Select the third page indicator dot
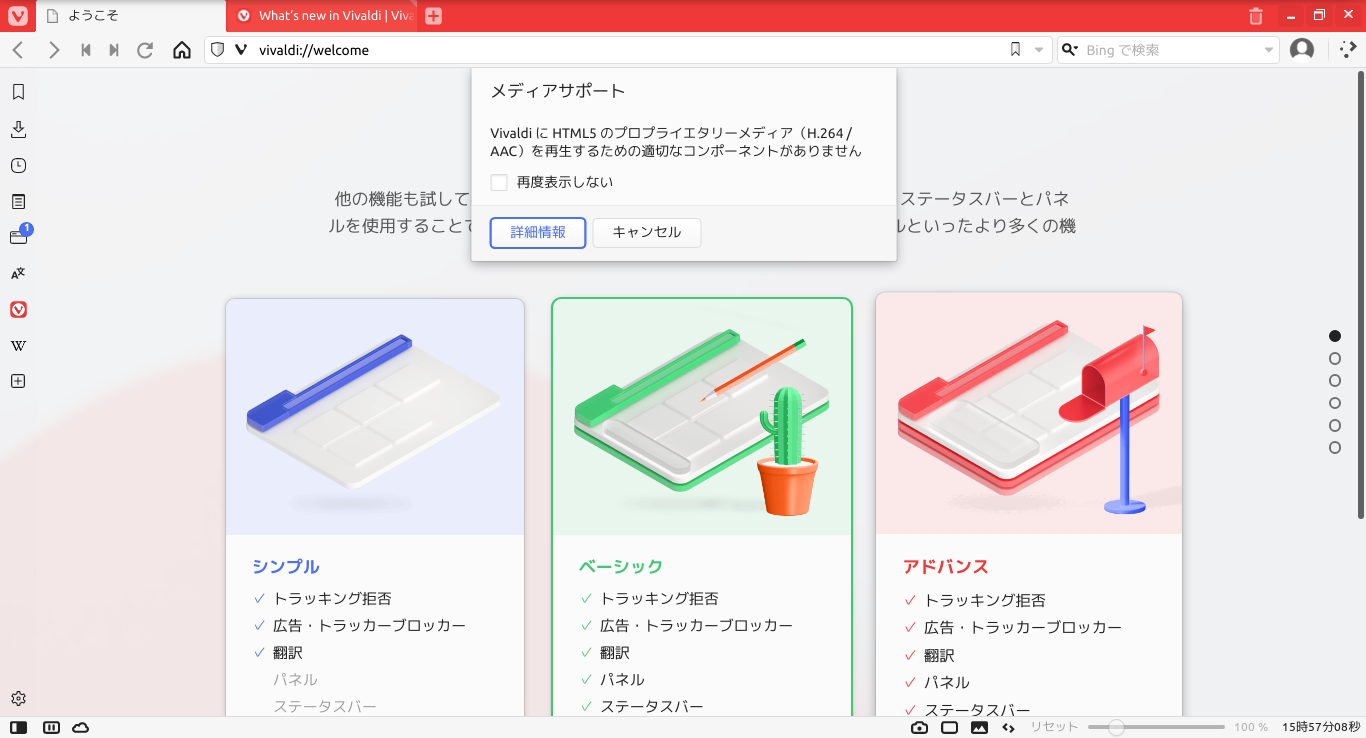The image size is (1366, 738). point(1335,381)
